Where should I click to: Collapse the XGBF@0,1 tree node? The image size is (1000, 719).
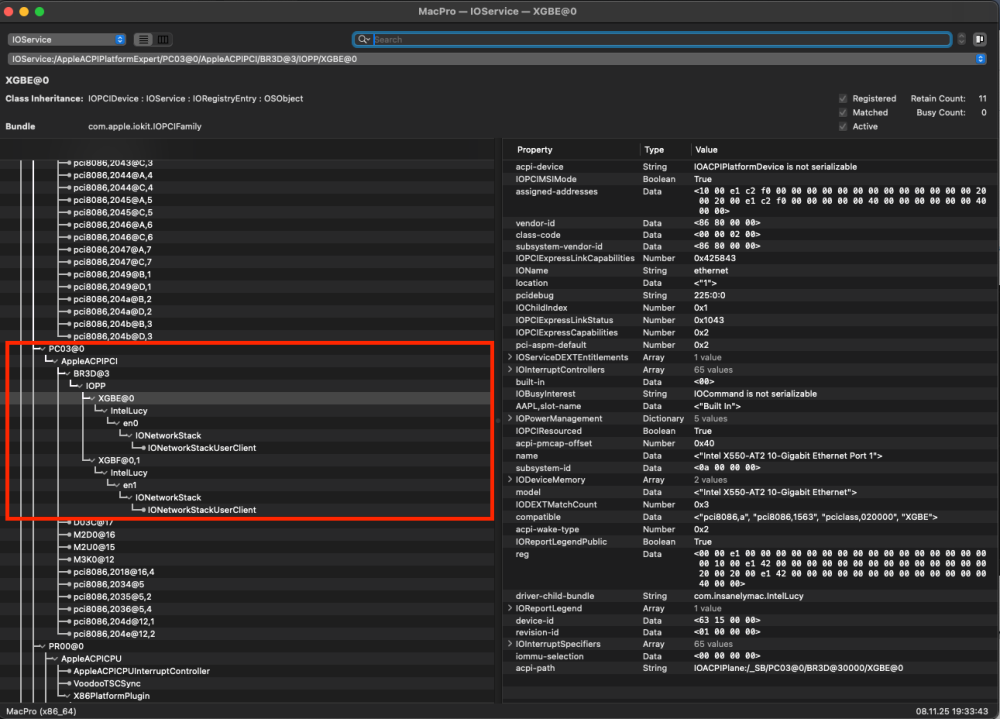92,461
